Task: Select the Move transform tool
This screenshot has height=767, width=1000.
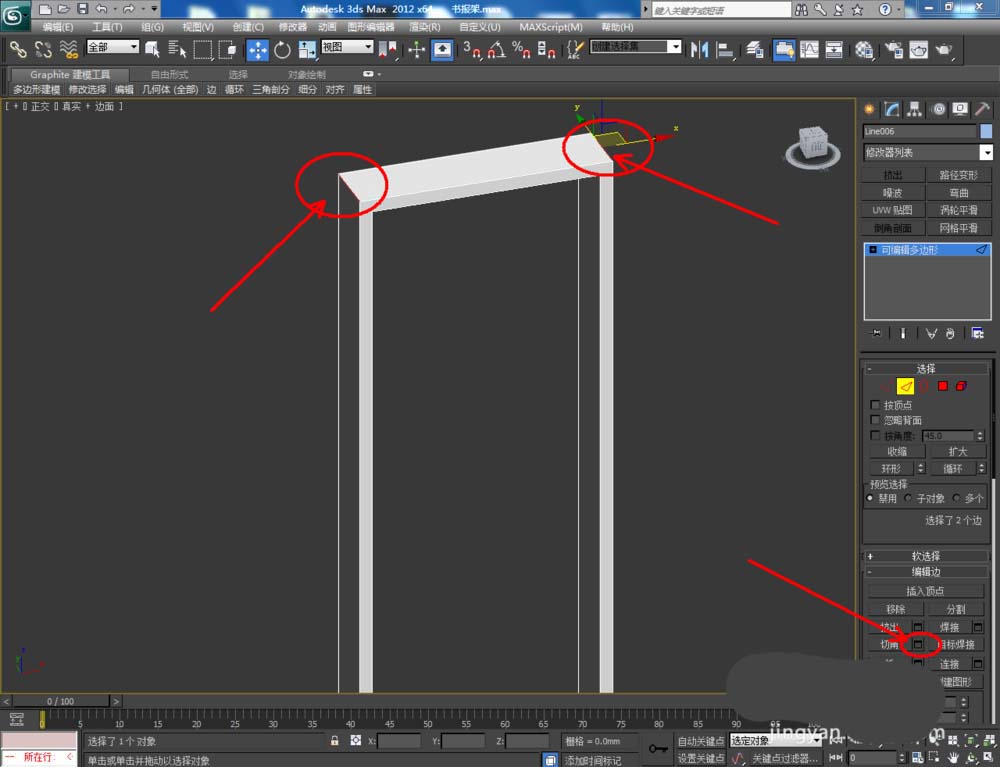Action: pos(257,49)
